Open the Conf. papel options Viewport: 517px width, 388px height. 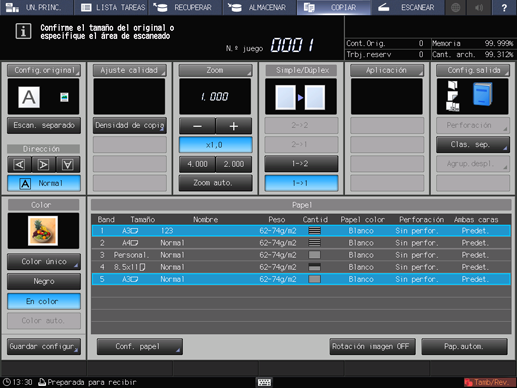pyautogui.click(x=140, y=346)
